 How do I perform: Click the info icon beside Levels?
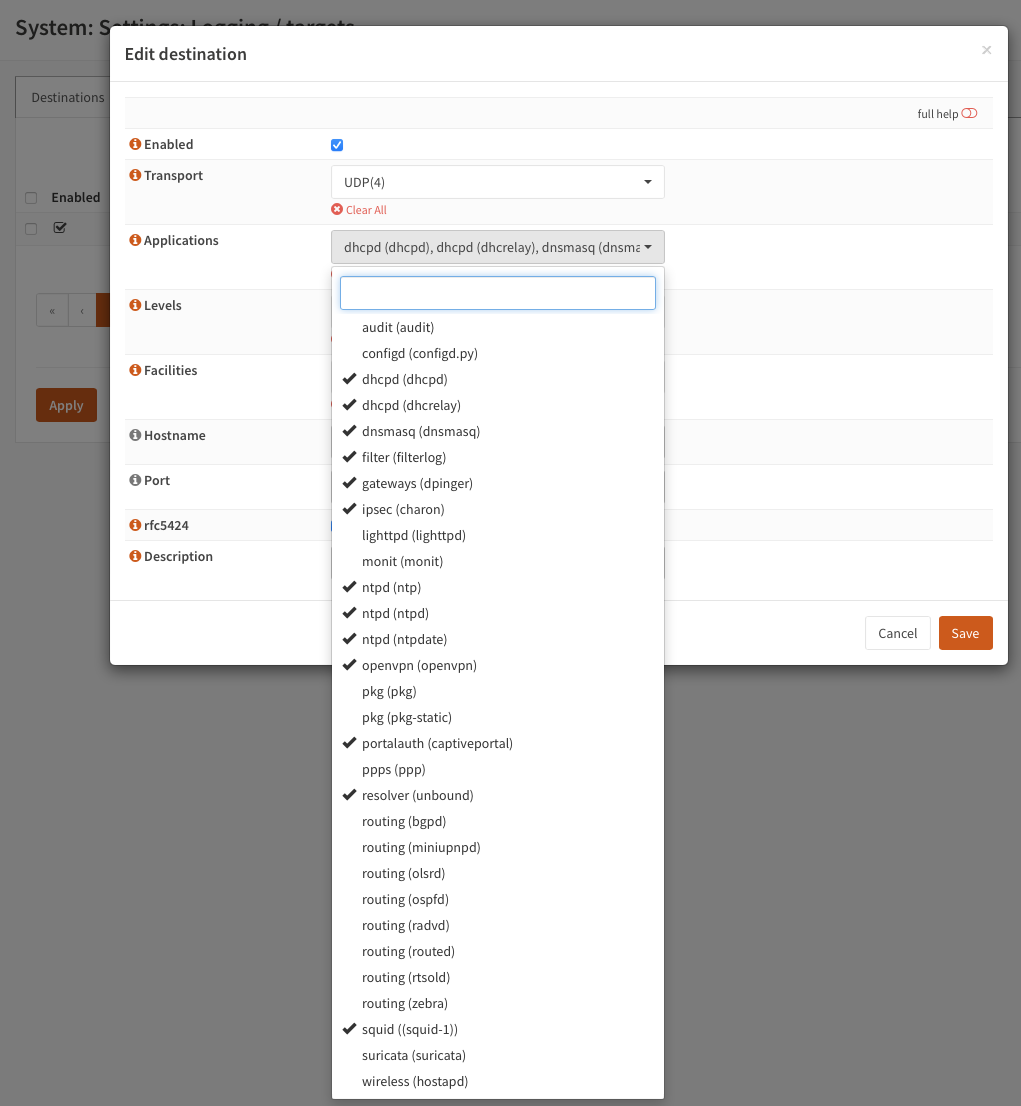[135, 305]
